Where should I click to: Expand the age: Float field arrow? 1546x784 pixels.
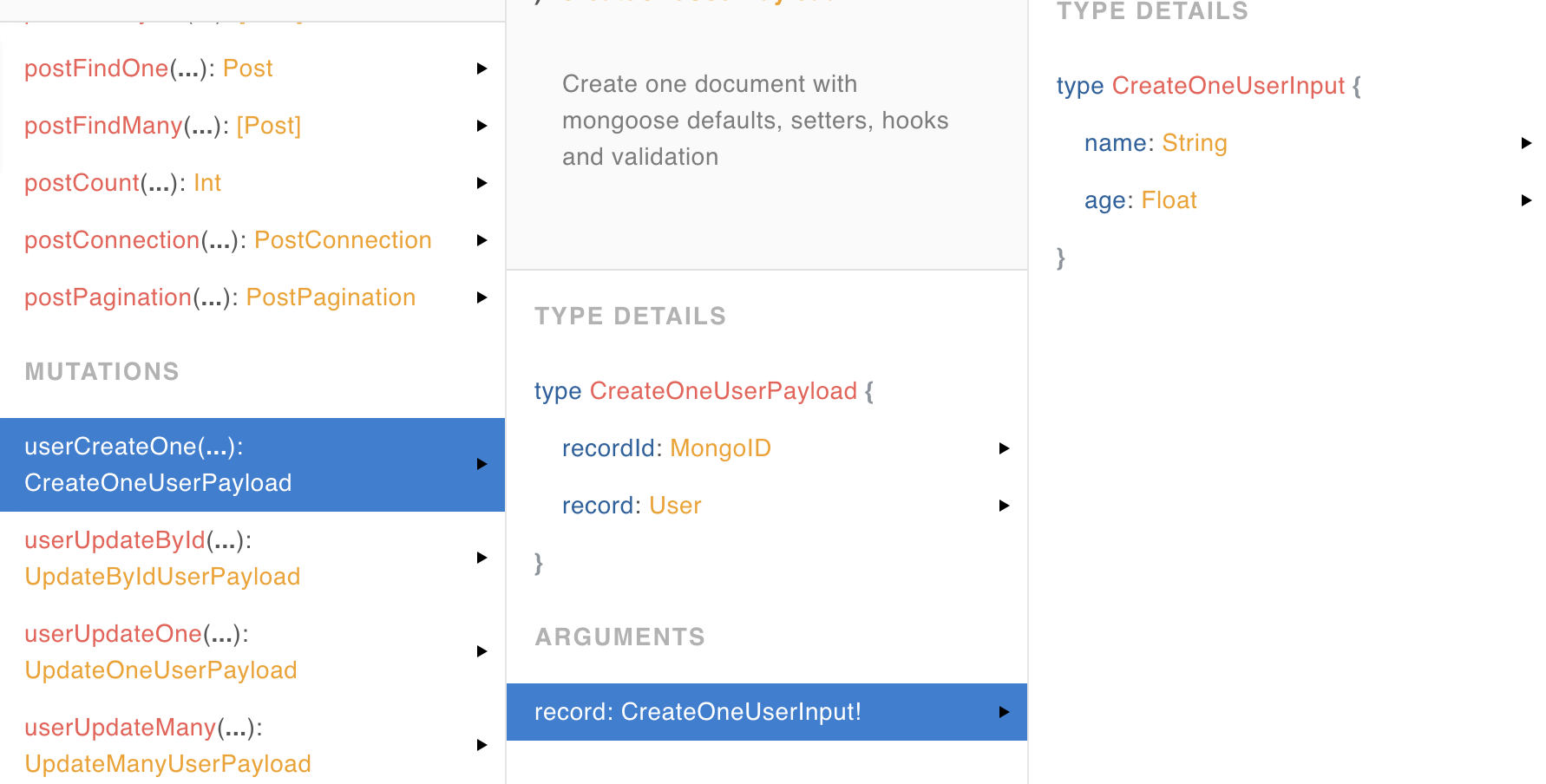click(x=1527, y=200)
